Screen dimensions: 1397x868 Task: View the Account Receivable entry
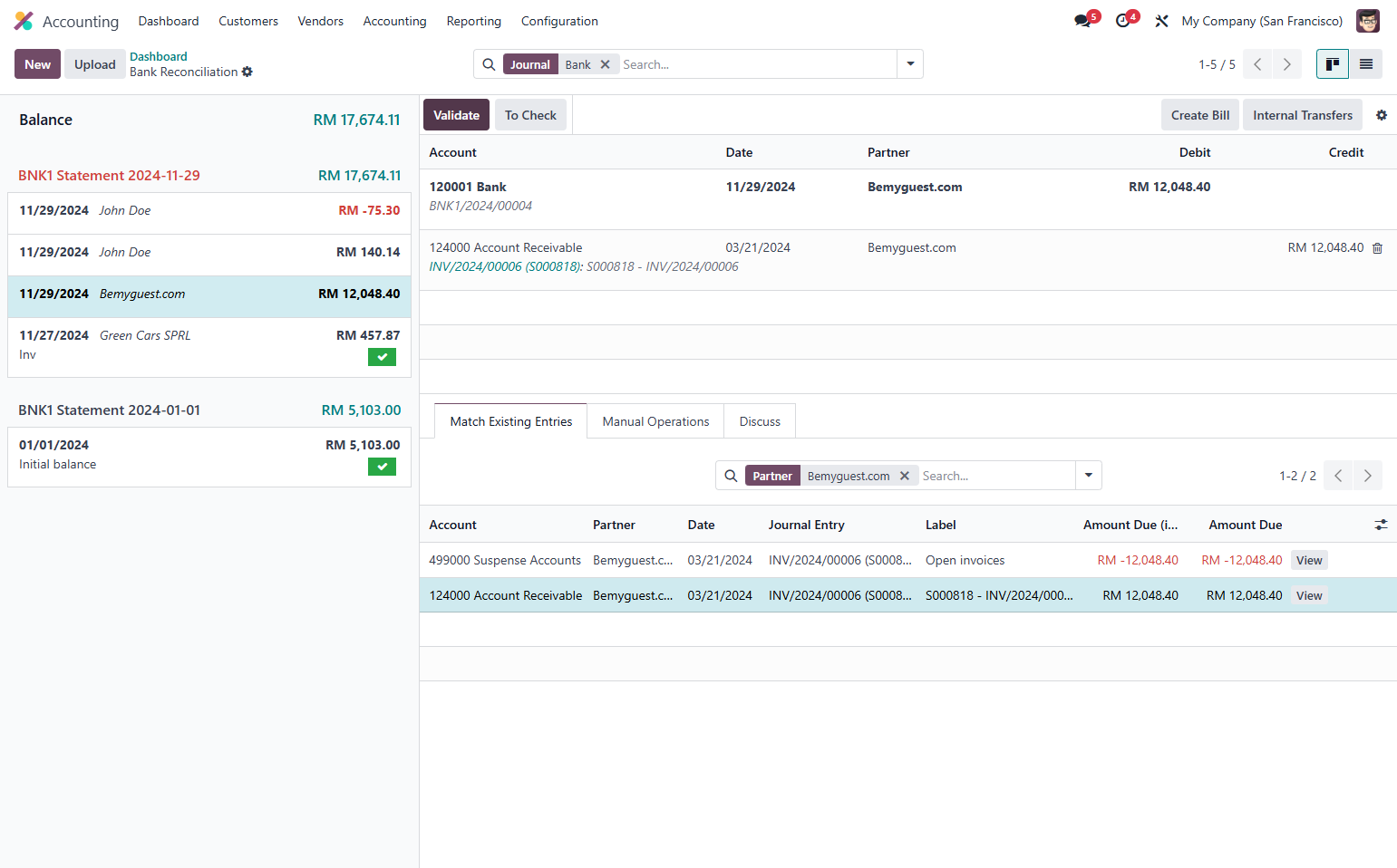pos(1309,595)
